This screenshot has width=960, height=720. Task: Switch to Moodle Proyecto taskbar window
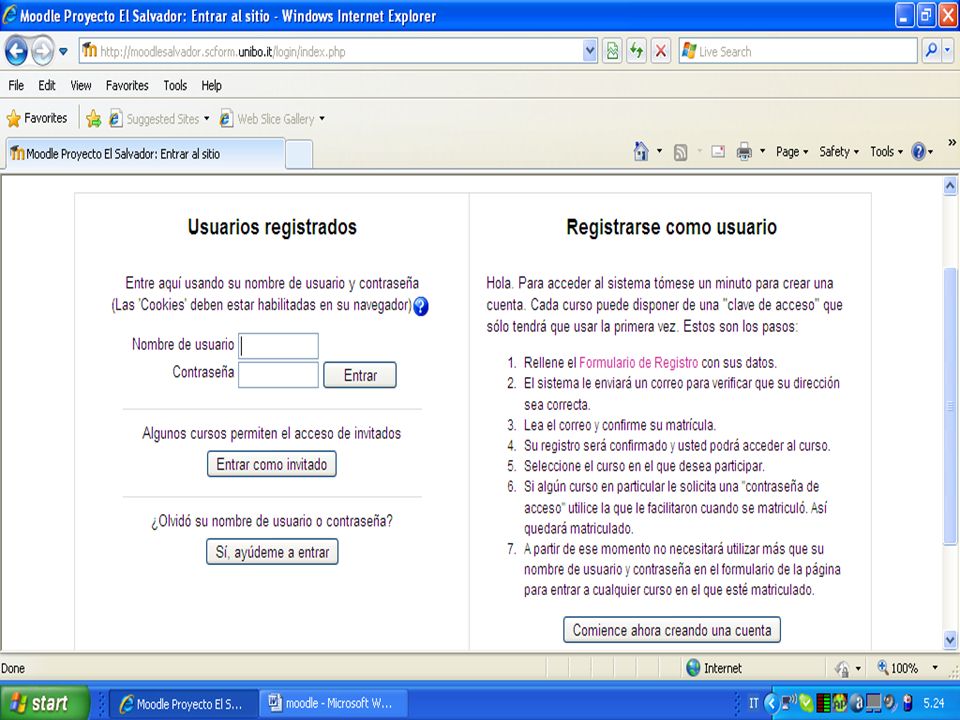point(182,703)
